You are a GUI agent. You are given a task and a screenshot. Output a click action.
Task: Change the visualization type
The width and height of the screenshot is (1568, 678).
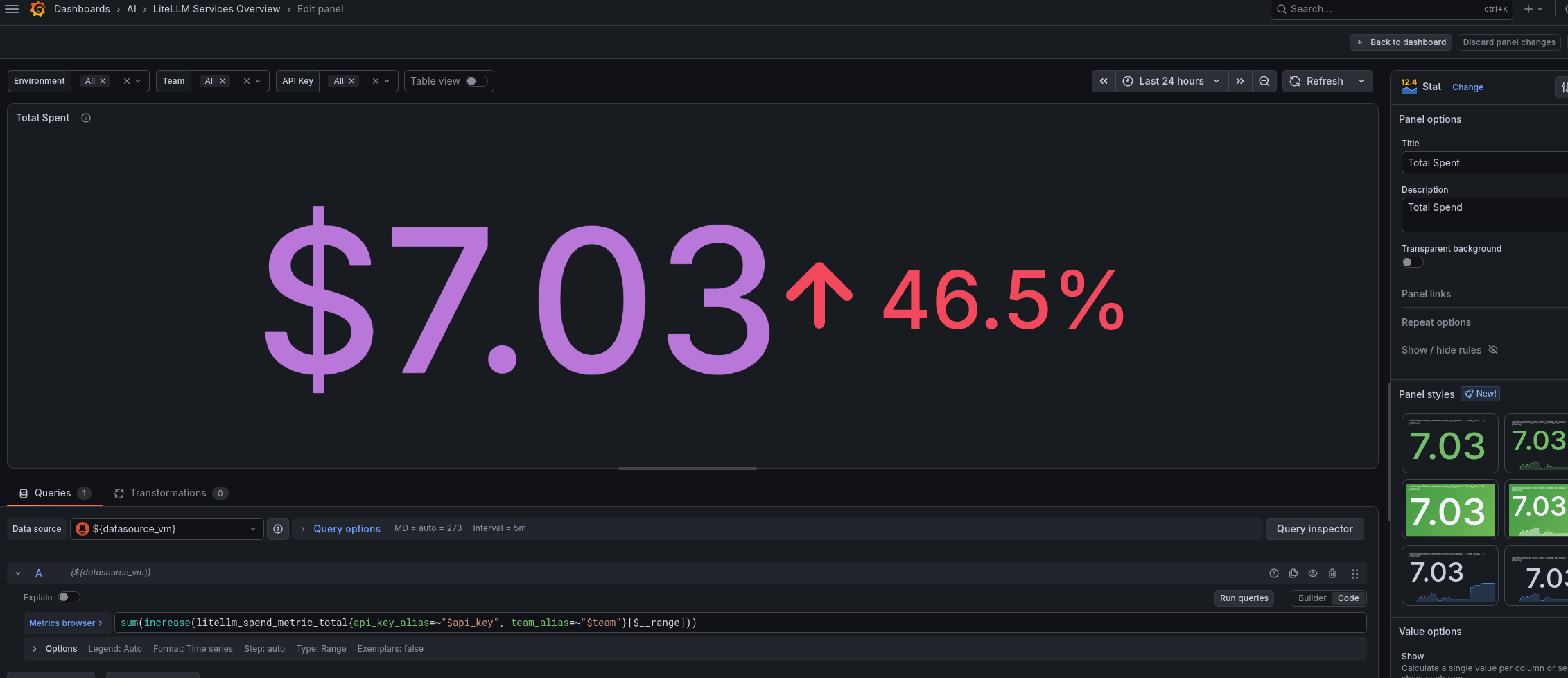[1467, 87]
